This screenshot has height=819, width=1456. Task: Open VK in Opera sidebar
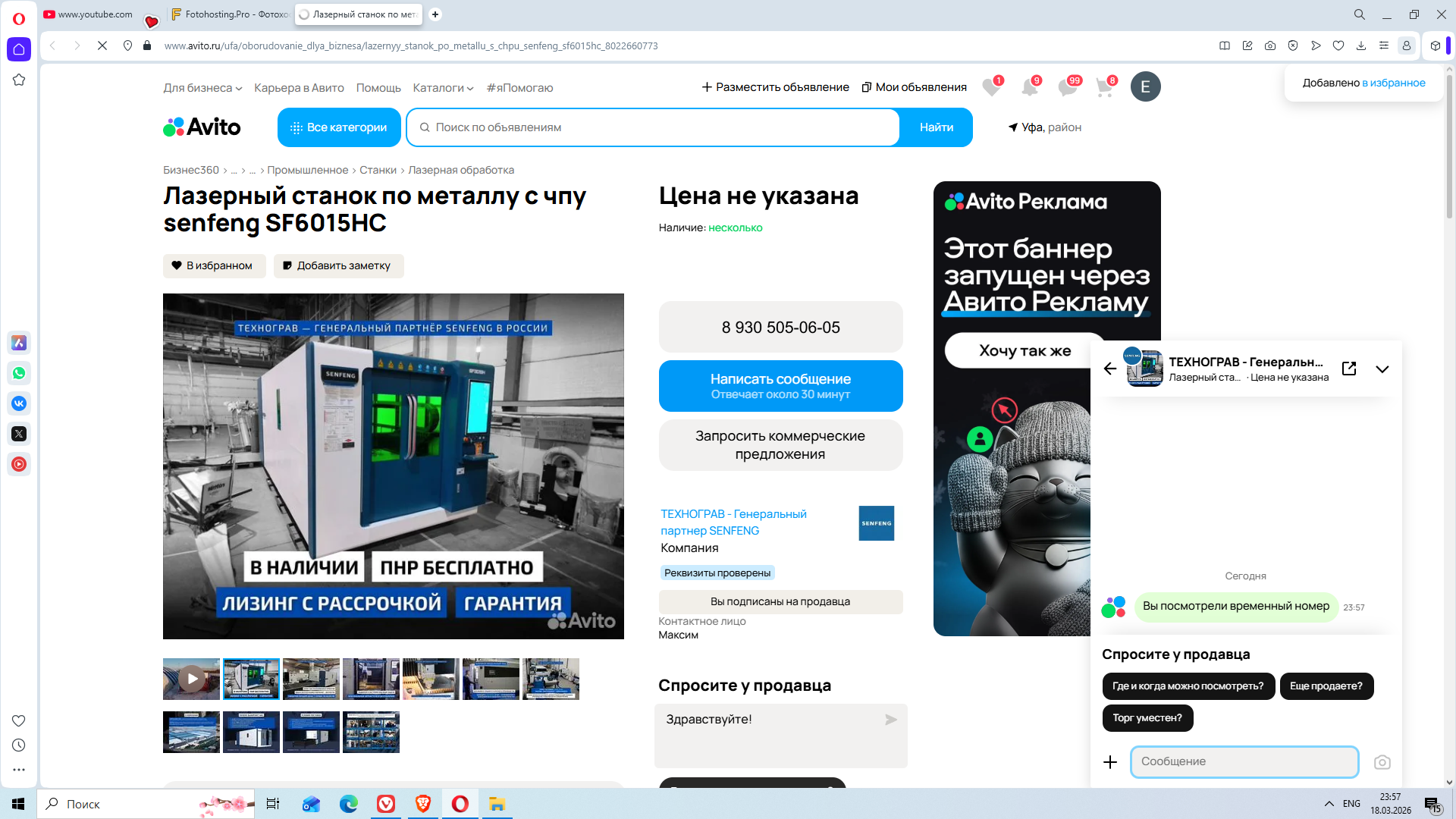(19, 403)
